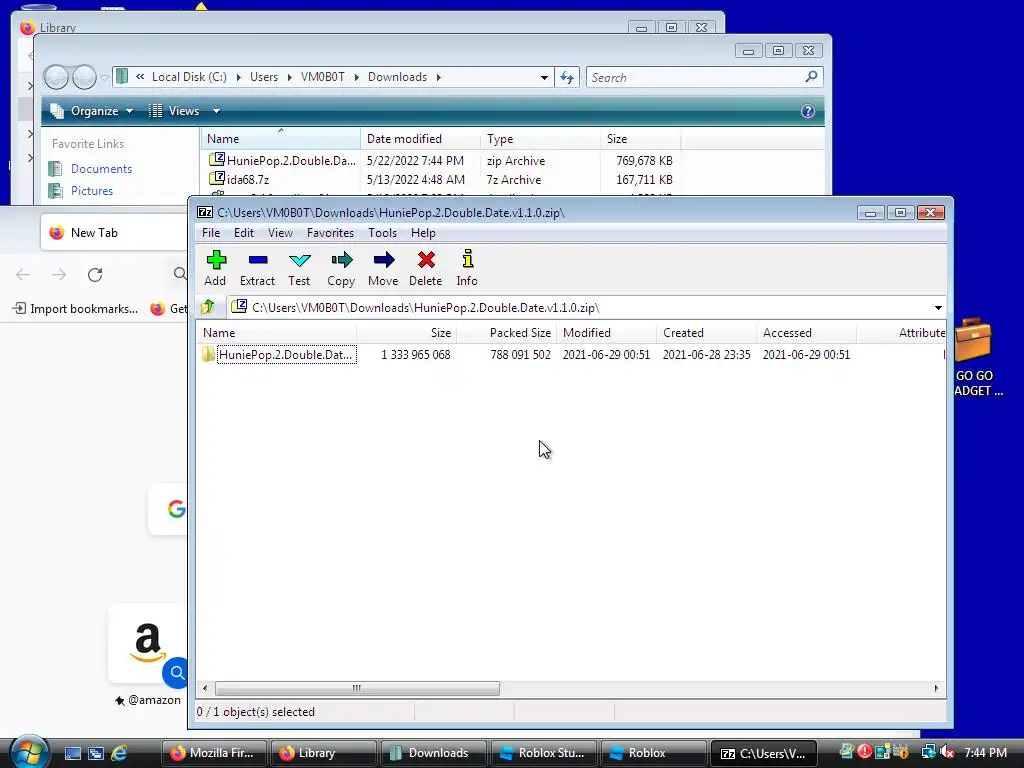Image resolution: width=1024 pixels, height=768 pixels.
Task: Click the Copy toolbar icon
Action: tap(342, 260)
